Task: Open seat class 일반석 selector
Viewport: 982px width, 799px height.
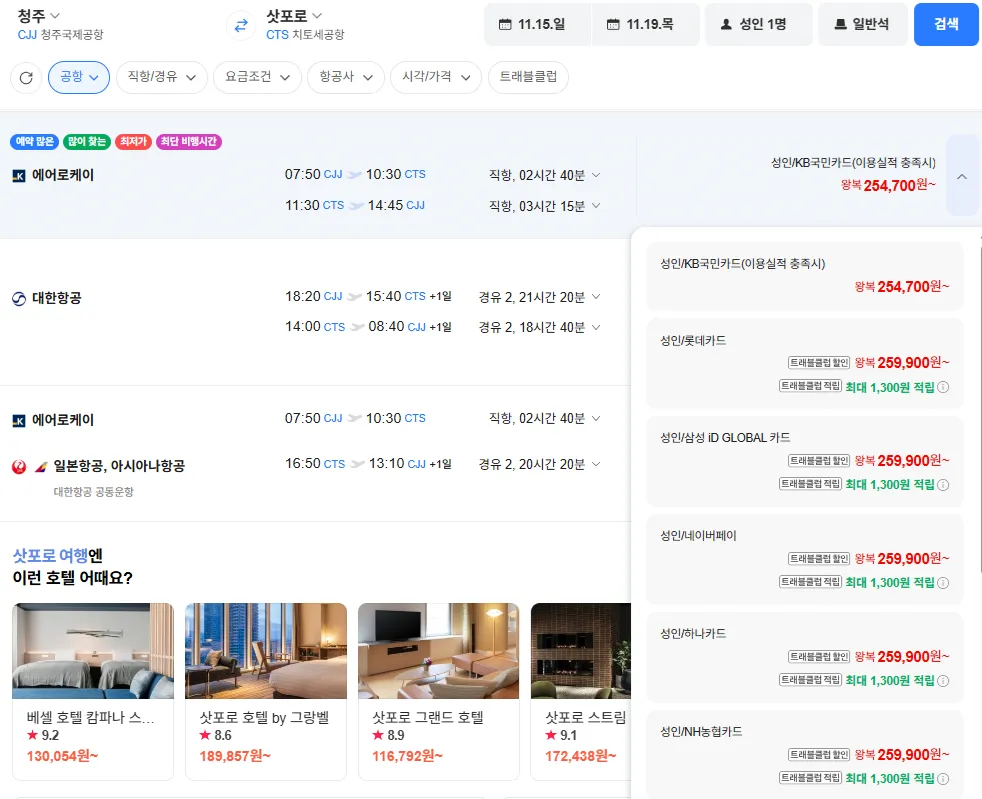Action: pyautogui.click(x=862, y=24)
